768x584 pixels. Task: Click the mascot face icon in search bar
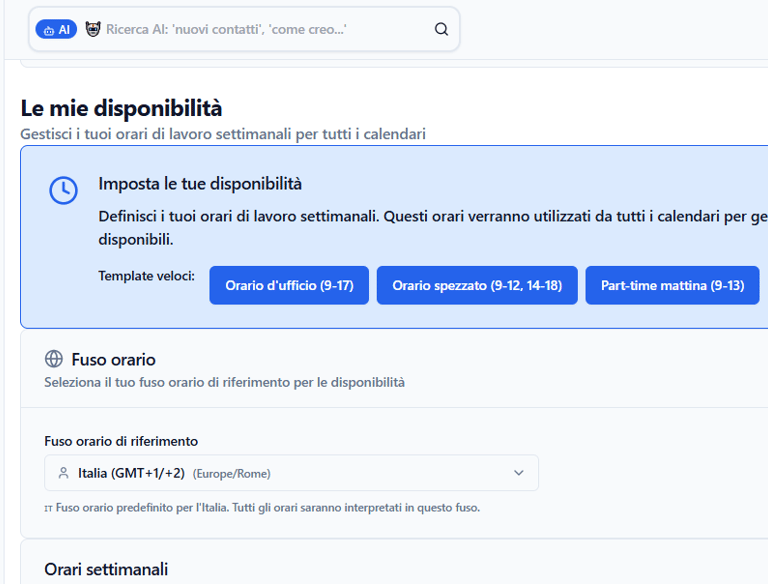pyautogui.click(x=93, y=29)
